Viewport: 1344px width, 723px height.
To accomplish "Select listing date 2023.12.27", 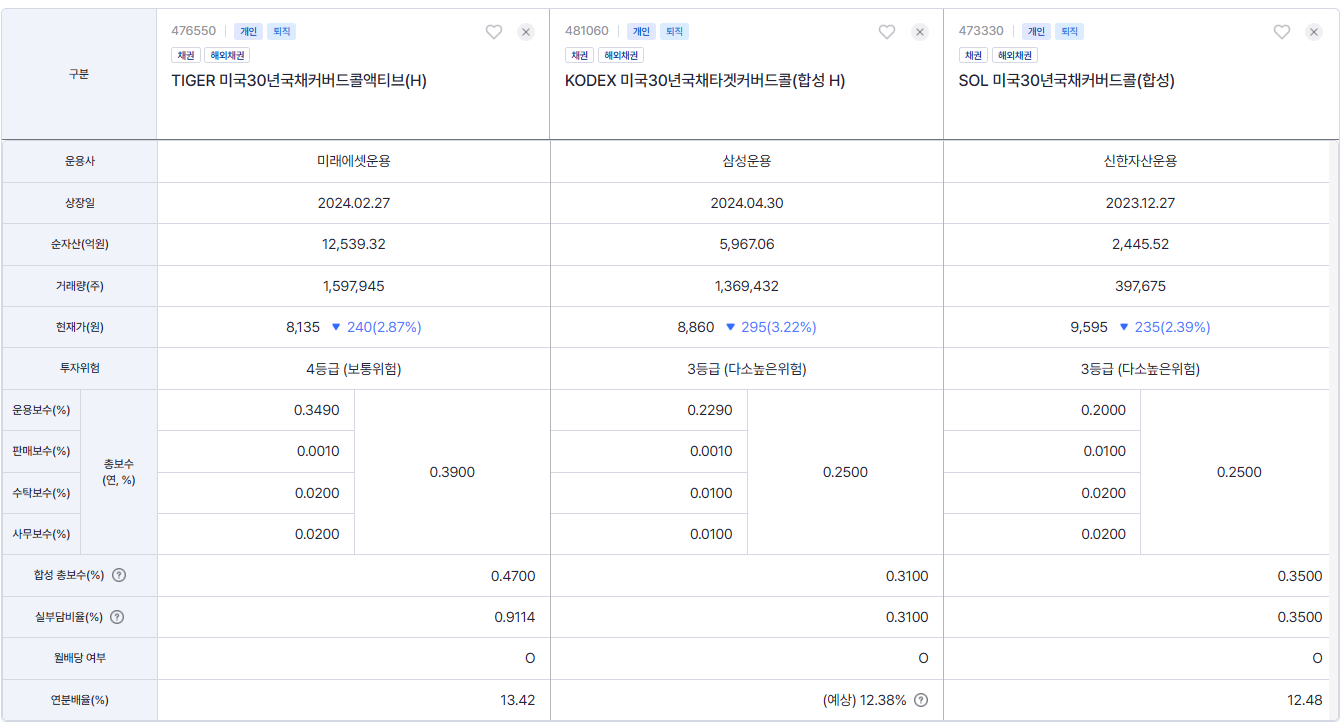I will click(1140, 203).
